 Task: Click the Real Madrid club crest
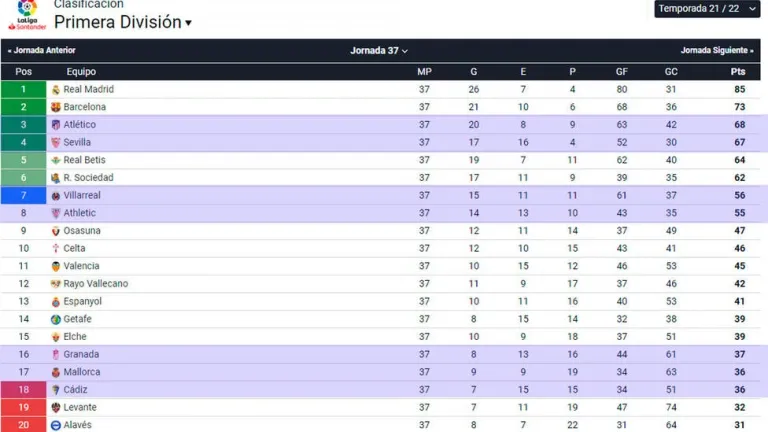coord(56,89)
